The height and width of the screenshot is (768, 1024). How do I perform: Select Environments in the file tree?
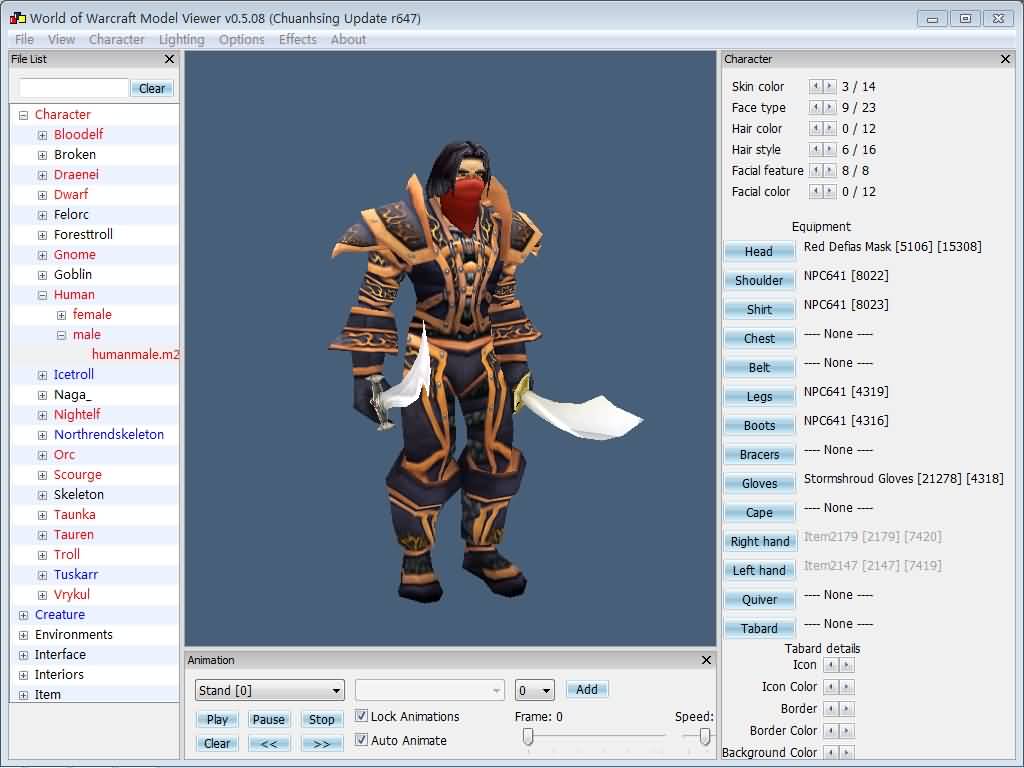click(74, 635)
